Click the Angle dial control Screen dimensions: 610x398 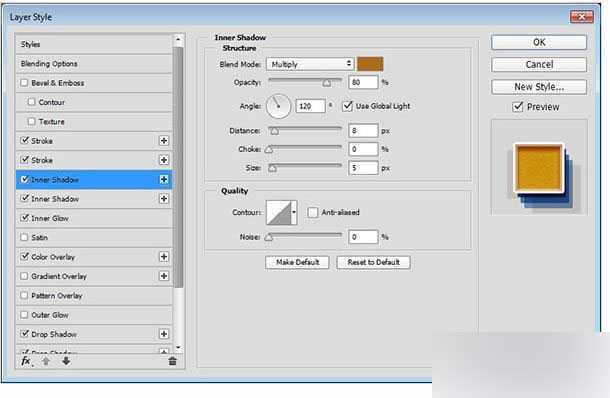(x=278, y=106)
